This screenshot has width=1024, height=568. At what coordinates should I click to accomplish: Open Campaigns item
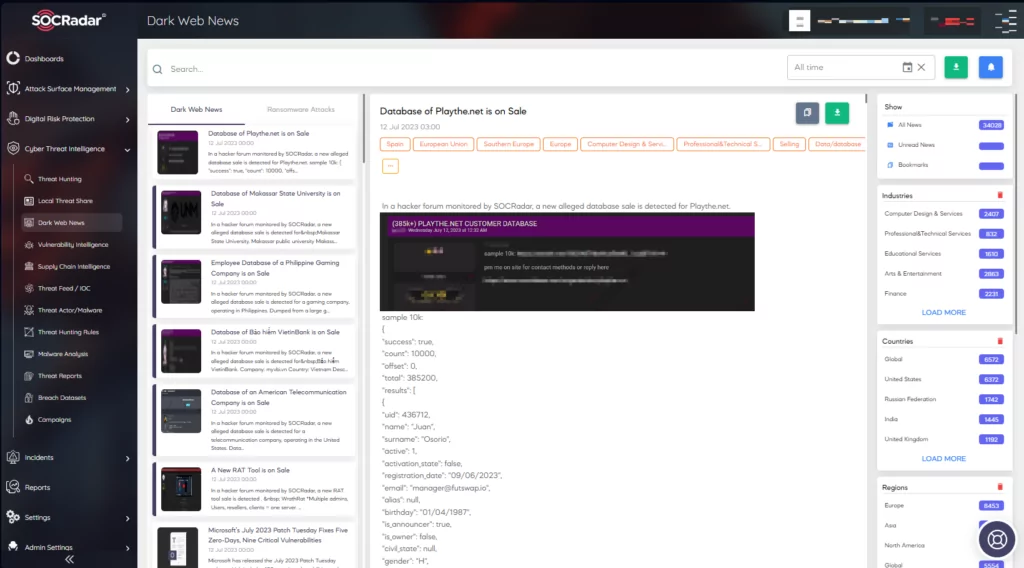point(54,420)
